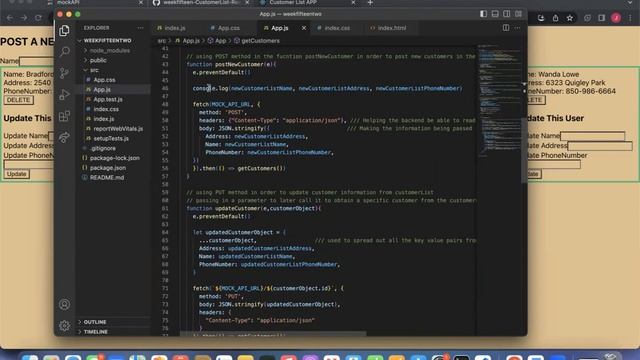Image resolution: width=640 pixels, height=360 pixels.
Task: Open setupTests.js in the file tree
Action: [111, 138]
